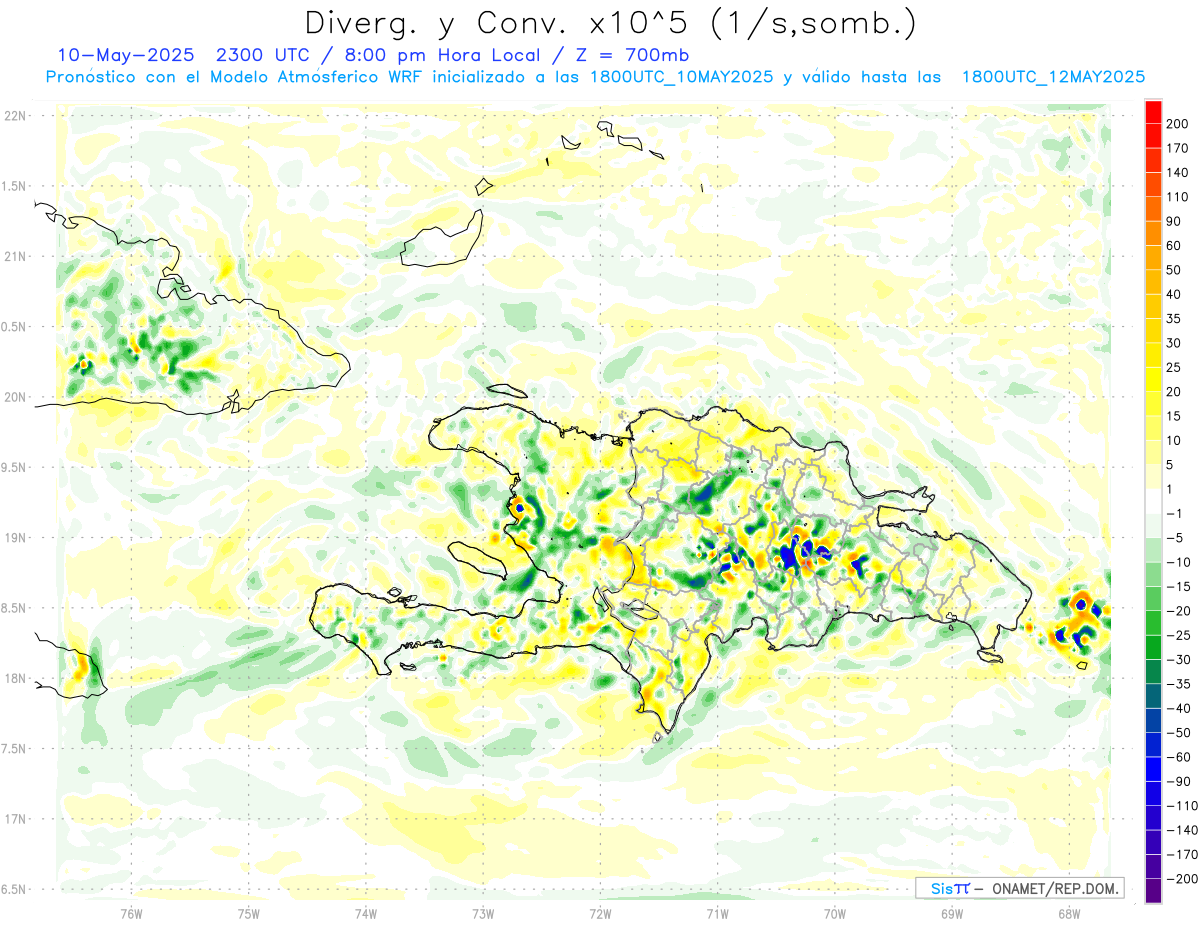Image resolution: width=1200 pixels, height=927 pixels.
Task: Click the 71W longitude label
Action: (717, 913)
